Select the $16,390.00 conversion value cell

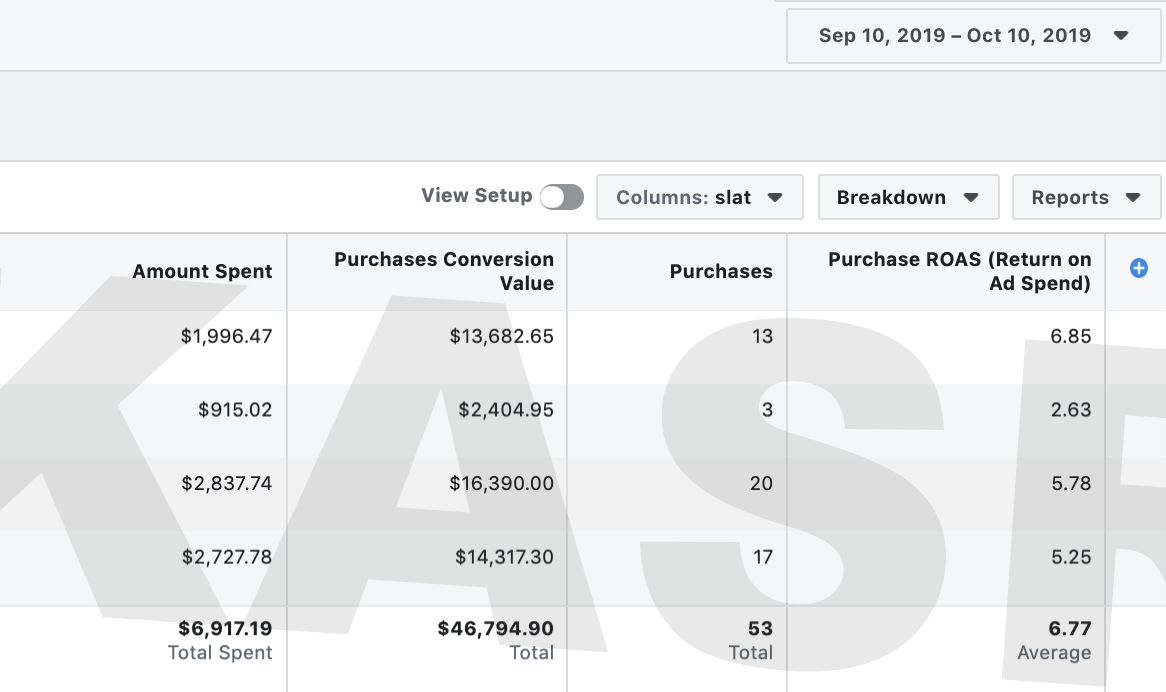point(501,483)
